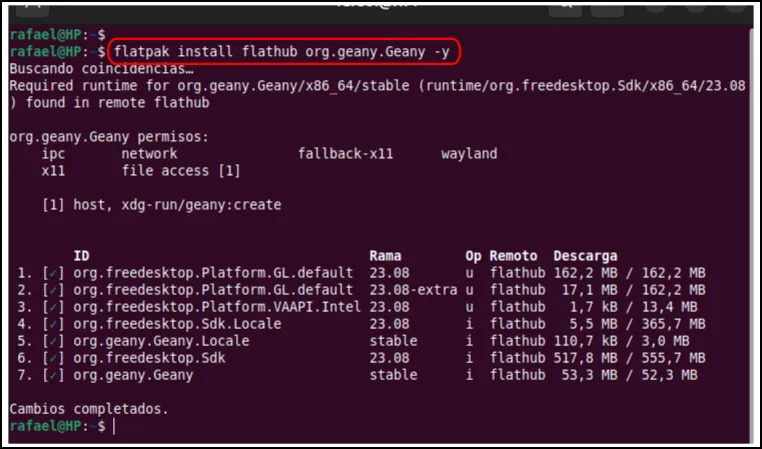Viewport: 762px width, 449px height.
Task: Click the 'i' operation in the org.freedesktop.Sdk.Locale row
Action: pyautogui.click(x=469, y=324)
